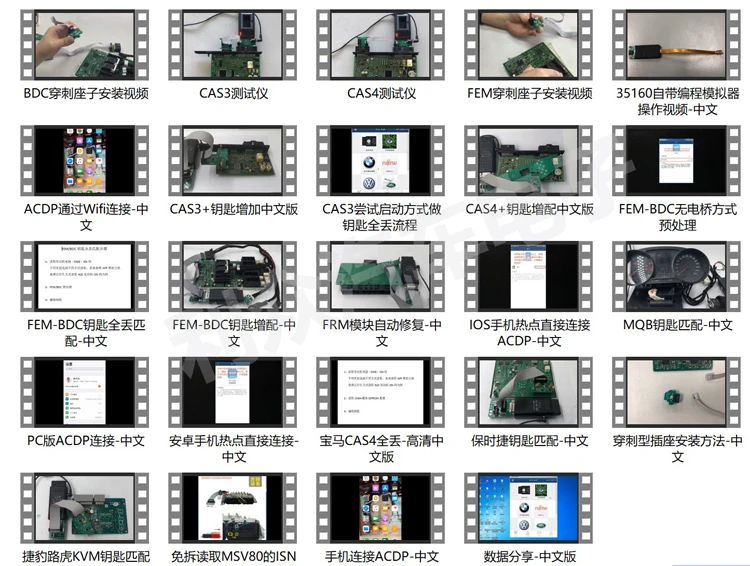The width and height of the screenshot is (750, 566).
Task: Select the label FEM-BDC钥匙全丢匹配-中文
Action: tap(86, 333)
